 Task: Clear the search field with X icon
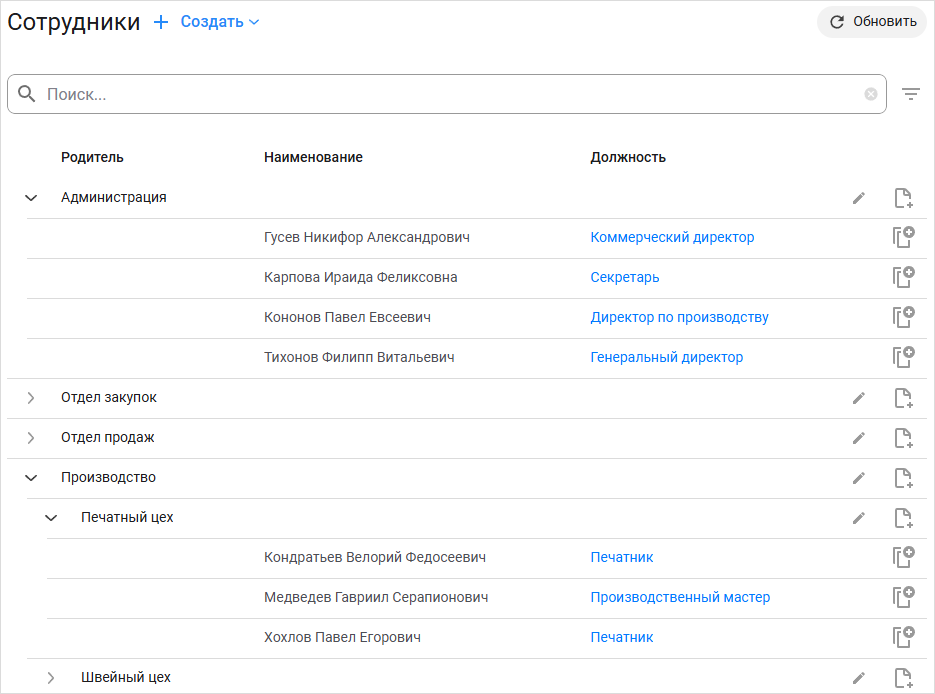[871, 94]
